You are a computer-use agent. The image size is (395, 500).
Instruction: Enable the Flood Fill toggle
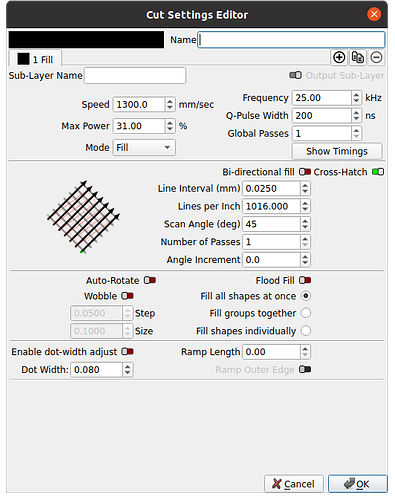click(305, 280)
